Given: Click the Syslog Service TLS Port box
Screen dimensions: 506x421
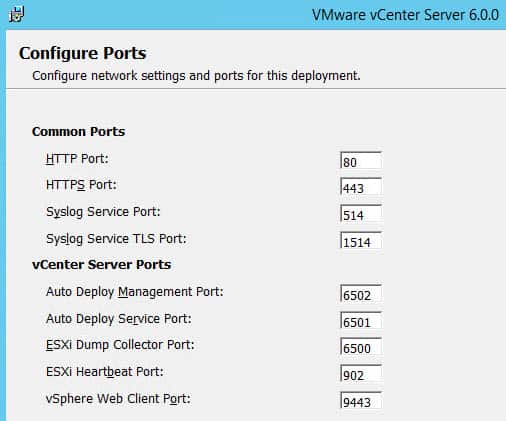Looking at the screenshot, I should coord(361,240).
